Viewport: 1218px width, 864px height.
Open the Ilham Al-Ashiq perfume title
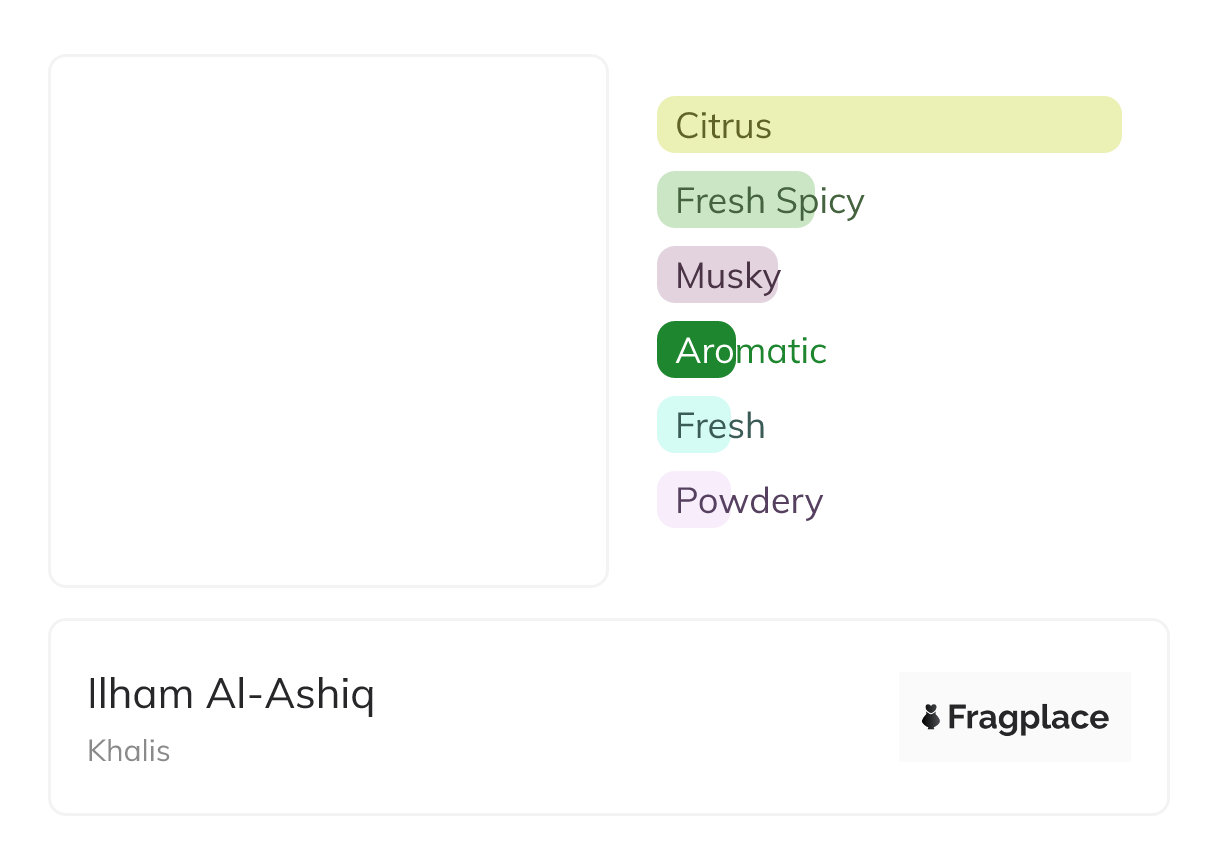[231, 694]
